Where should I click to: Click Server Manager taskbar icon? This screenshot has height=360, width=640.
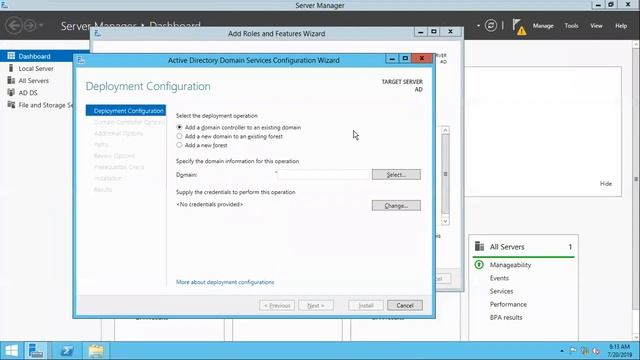(x=36, y=351)
